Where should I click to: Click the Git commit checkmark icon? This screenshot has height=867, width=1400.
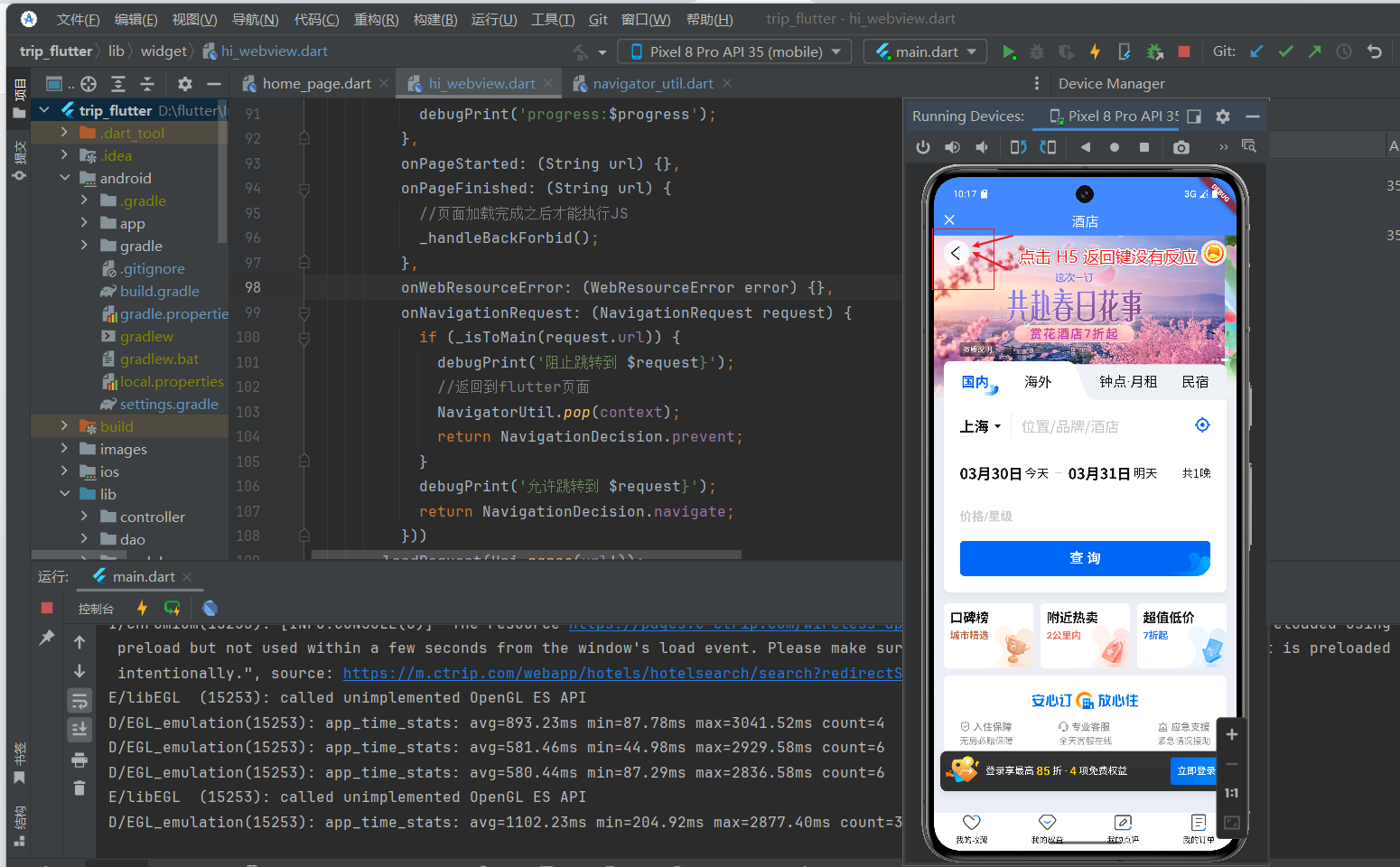point(1285,51)
